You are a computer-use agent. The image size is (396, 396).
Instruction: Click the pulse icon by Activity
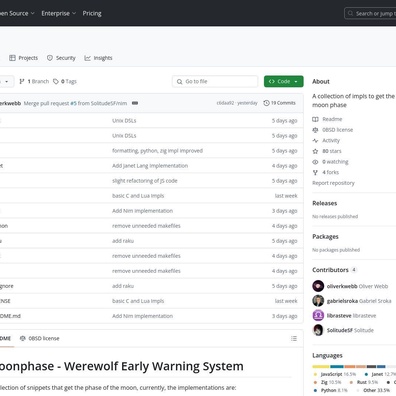point(315,140)
